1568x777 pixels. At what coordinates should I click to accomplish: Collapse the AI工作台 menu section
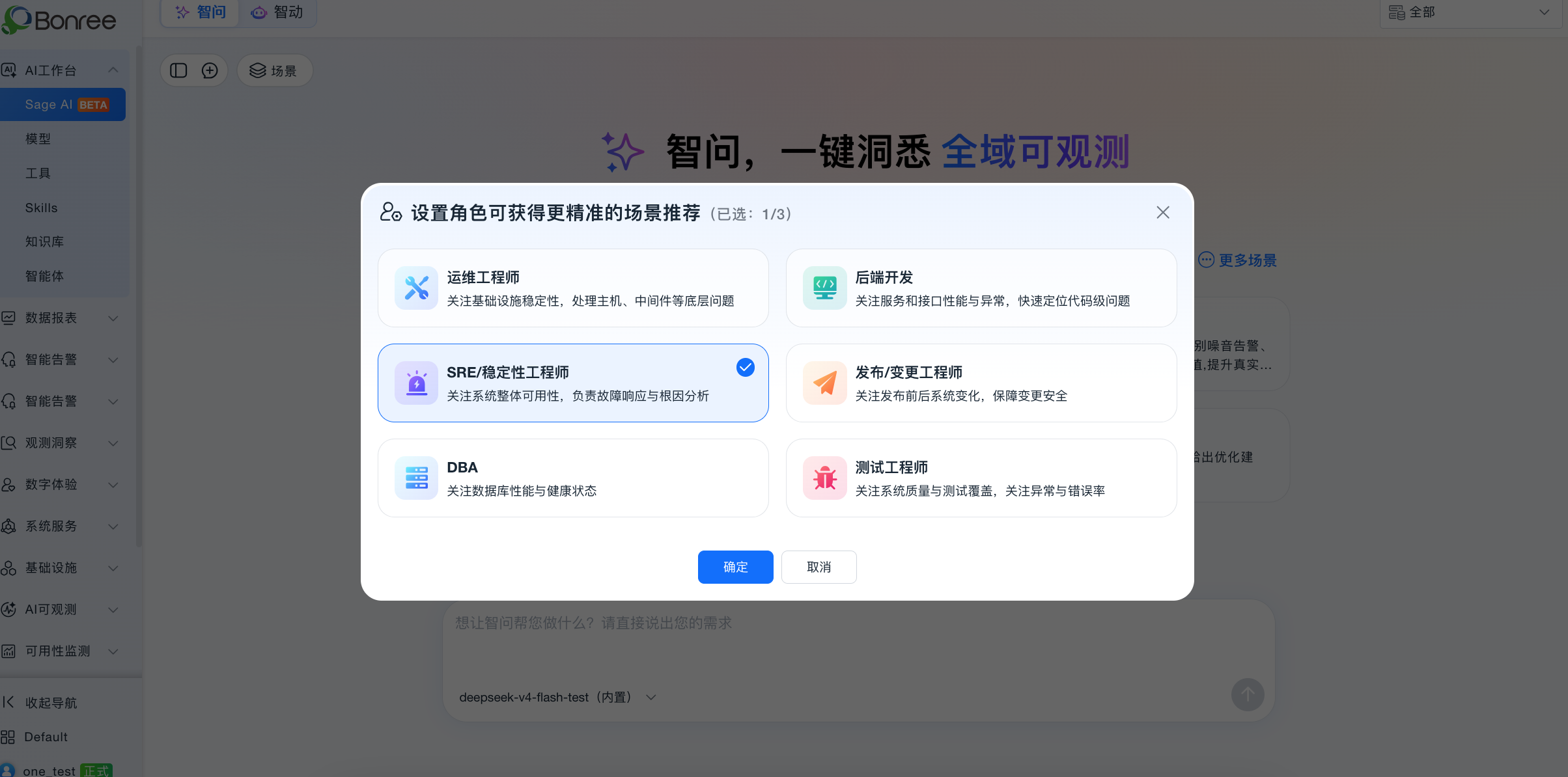tap(113, 70)
